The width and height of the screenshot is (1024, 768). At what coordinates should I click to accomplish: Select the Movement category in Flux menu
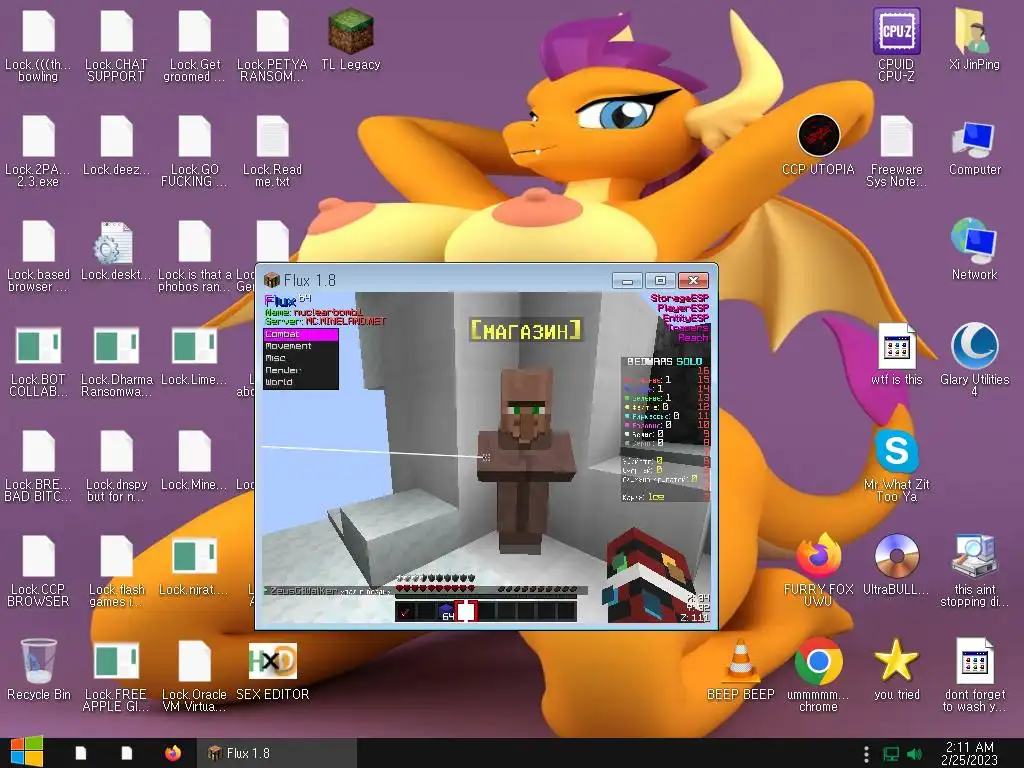pos(300,346)
